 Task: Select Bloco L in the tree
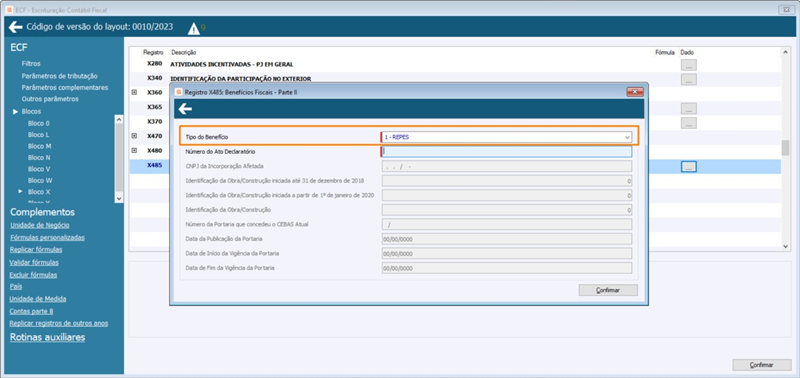click(x=39, y=135)
